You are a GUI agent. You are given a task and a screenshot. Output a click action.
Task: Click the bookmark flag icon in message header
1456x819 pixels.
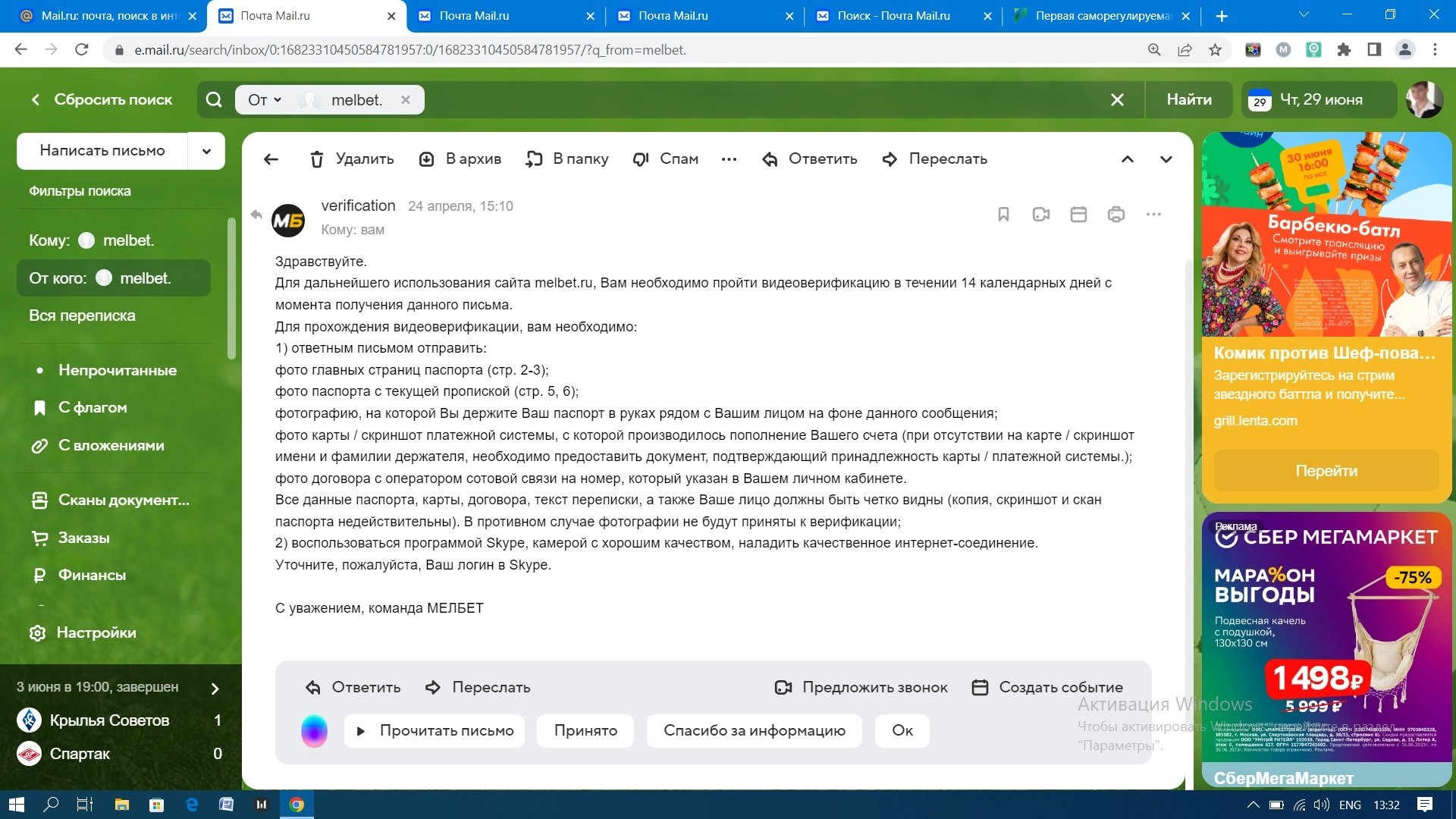coord(1003,215)
